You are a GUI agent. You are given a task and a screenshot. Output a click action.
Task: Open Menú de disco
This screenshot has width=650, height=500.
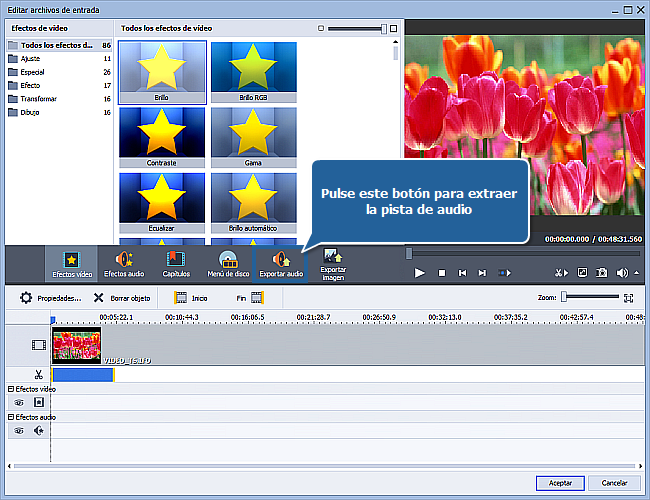[228, 265]
